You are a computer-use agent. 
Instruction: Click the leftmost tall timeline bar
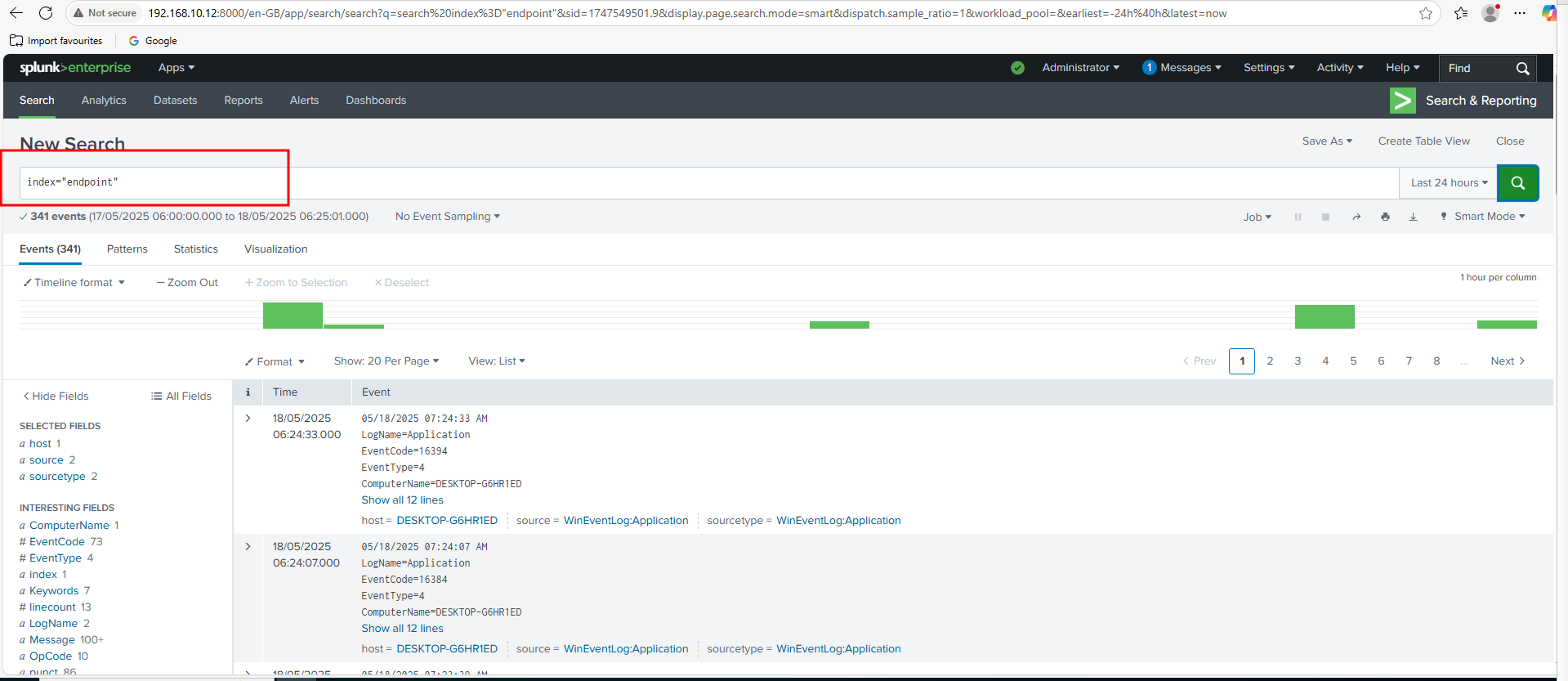[x=293, y=316]
